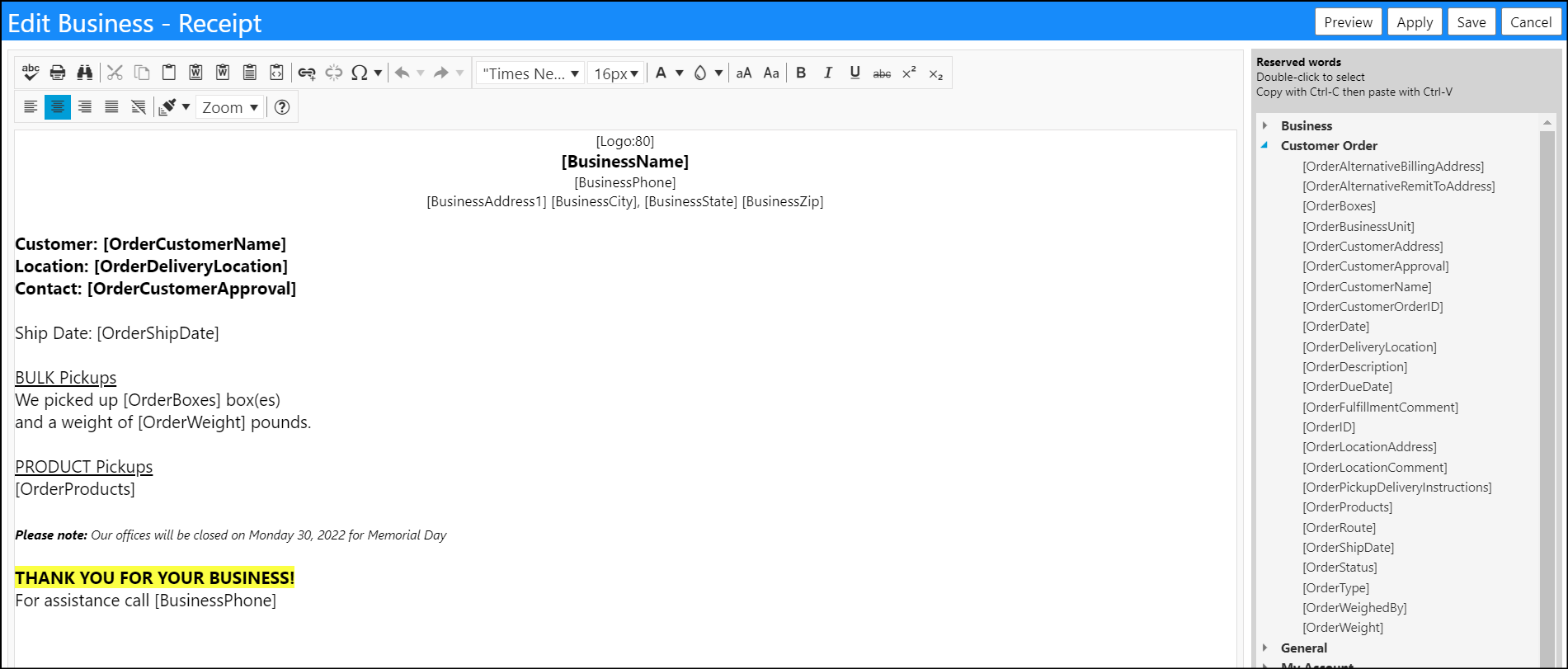
Task: Select [OrderAlternativeBillingAddress] reserved word
Action: click(1393, 166)
